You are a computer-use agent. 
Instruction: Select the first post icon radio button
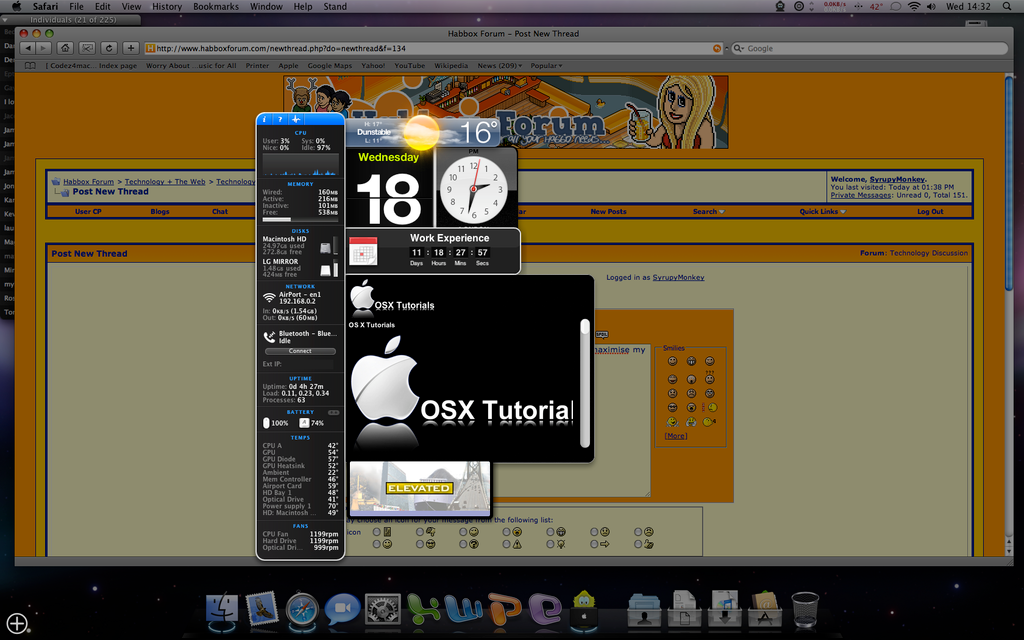coord(377,532)
